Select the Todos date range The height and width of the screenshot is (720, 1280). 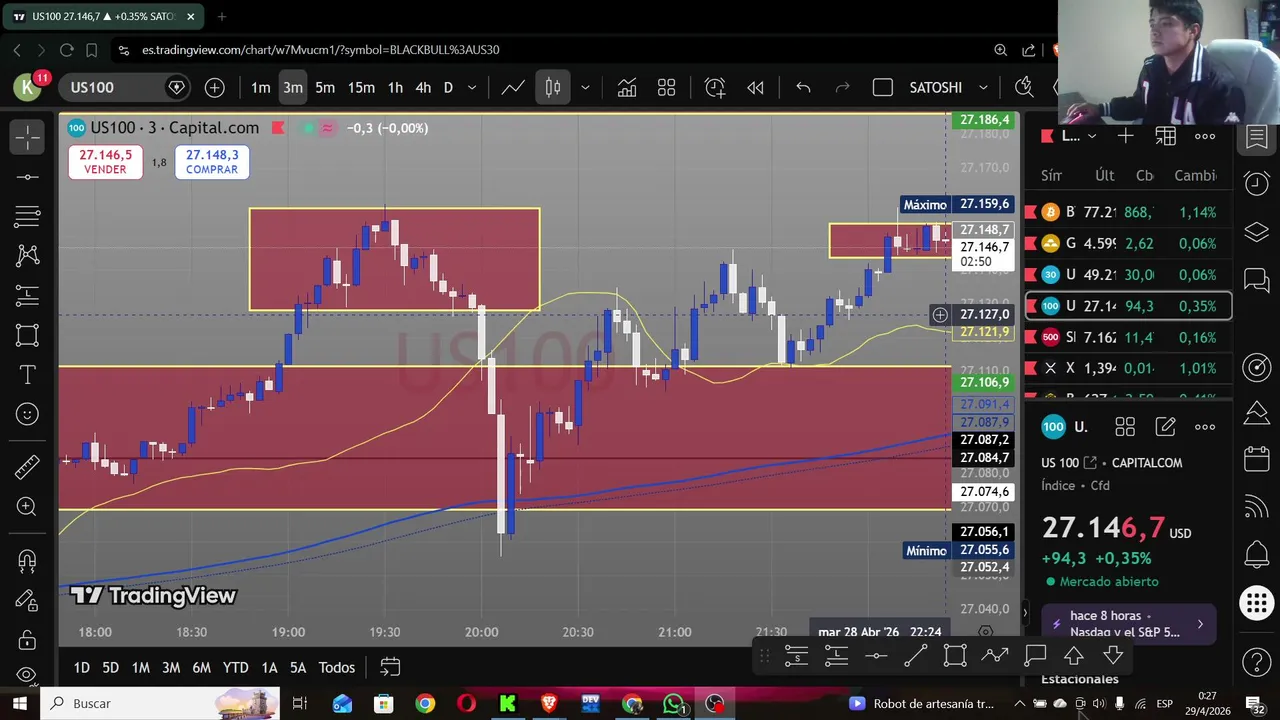coord(337,667)
